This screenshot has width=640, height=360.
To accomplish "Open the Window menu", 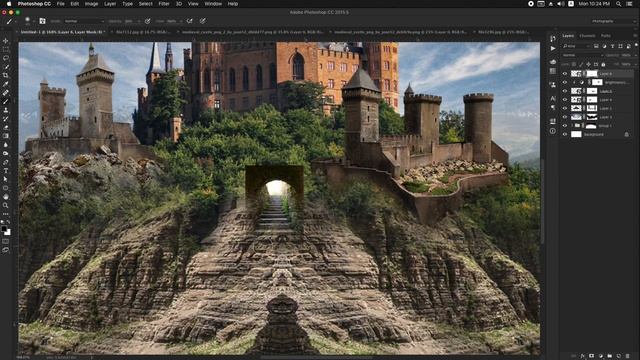I will [213, 4].
